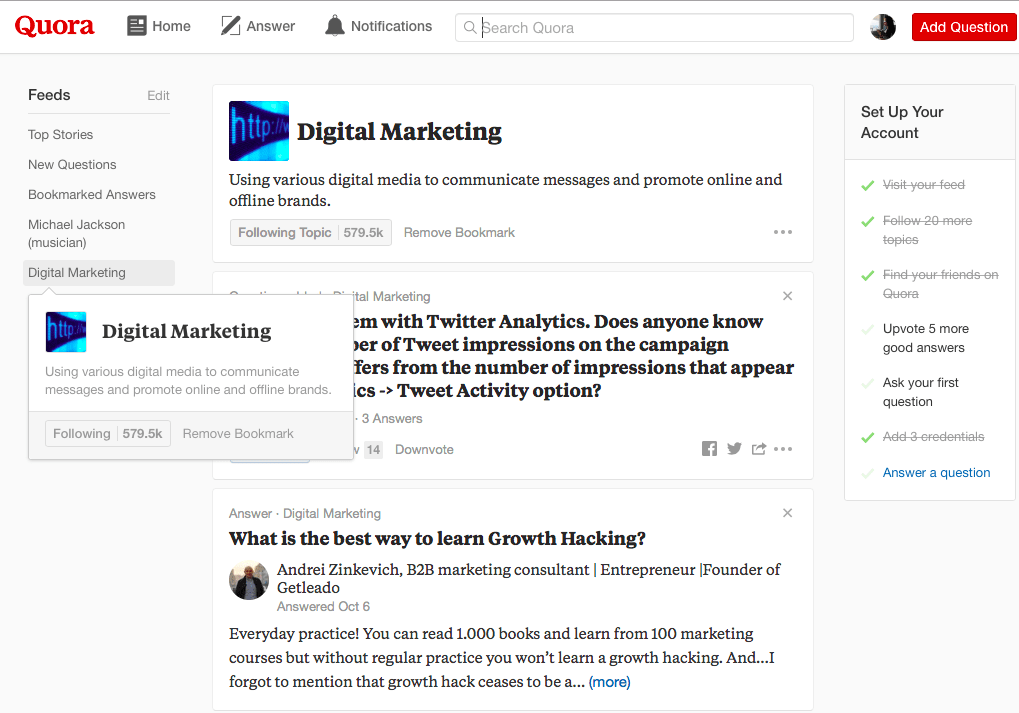Select the Top Stories feed
1019x713 pixels.
(60, 135)
